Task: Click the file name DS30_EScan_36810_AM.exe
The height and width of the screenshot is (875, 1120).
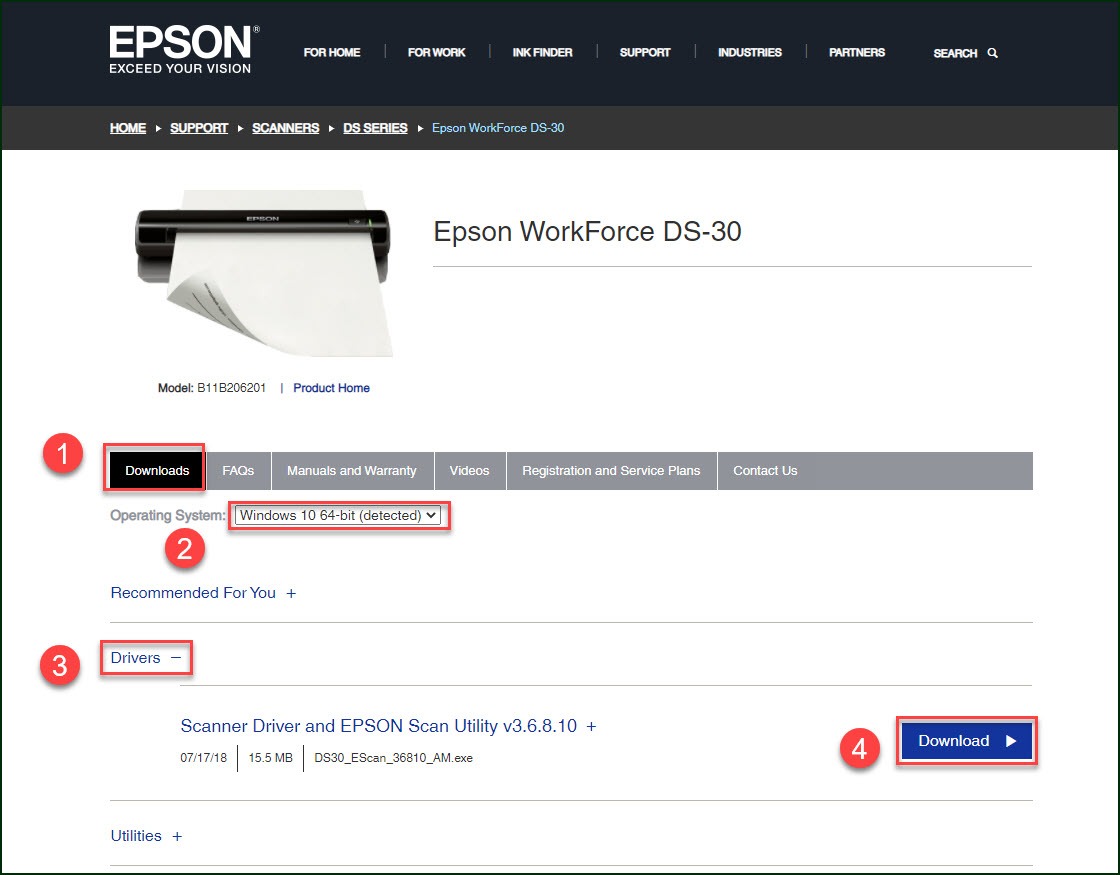Action: coord(394,758)
